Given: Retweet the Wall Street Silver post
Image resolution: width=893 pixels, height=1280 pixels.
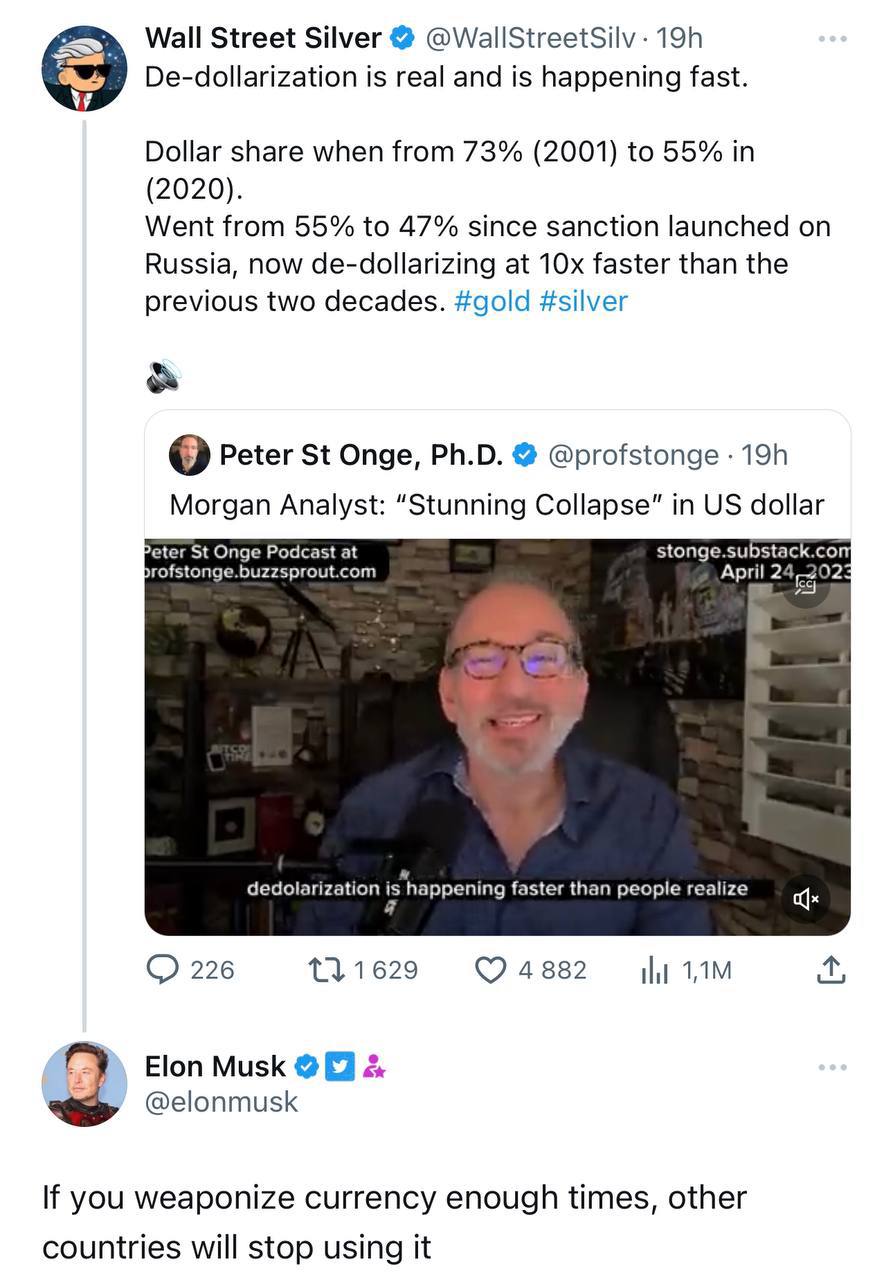Looking at the screenshot, I should pos(360,970).
